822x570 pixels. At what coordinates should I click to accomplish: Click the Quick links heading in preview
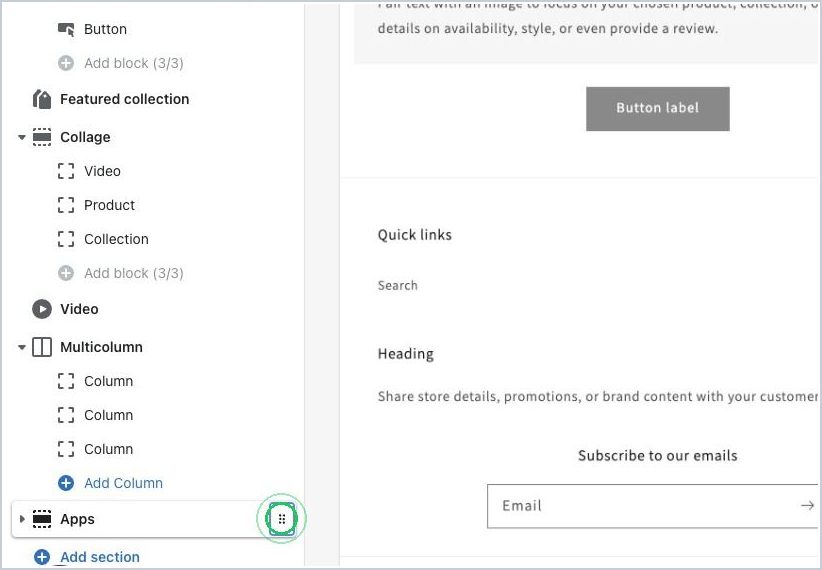point(415,235)
